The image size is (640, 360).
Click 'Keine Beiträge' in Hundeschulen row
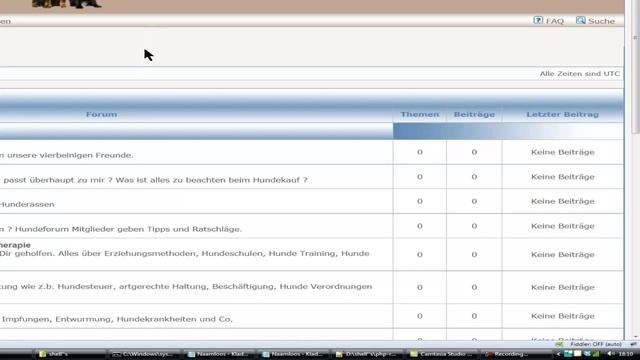563,255
